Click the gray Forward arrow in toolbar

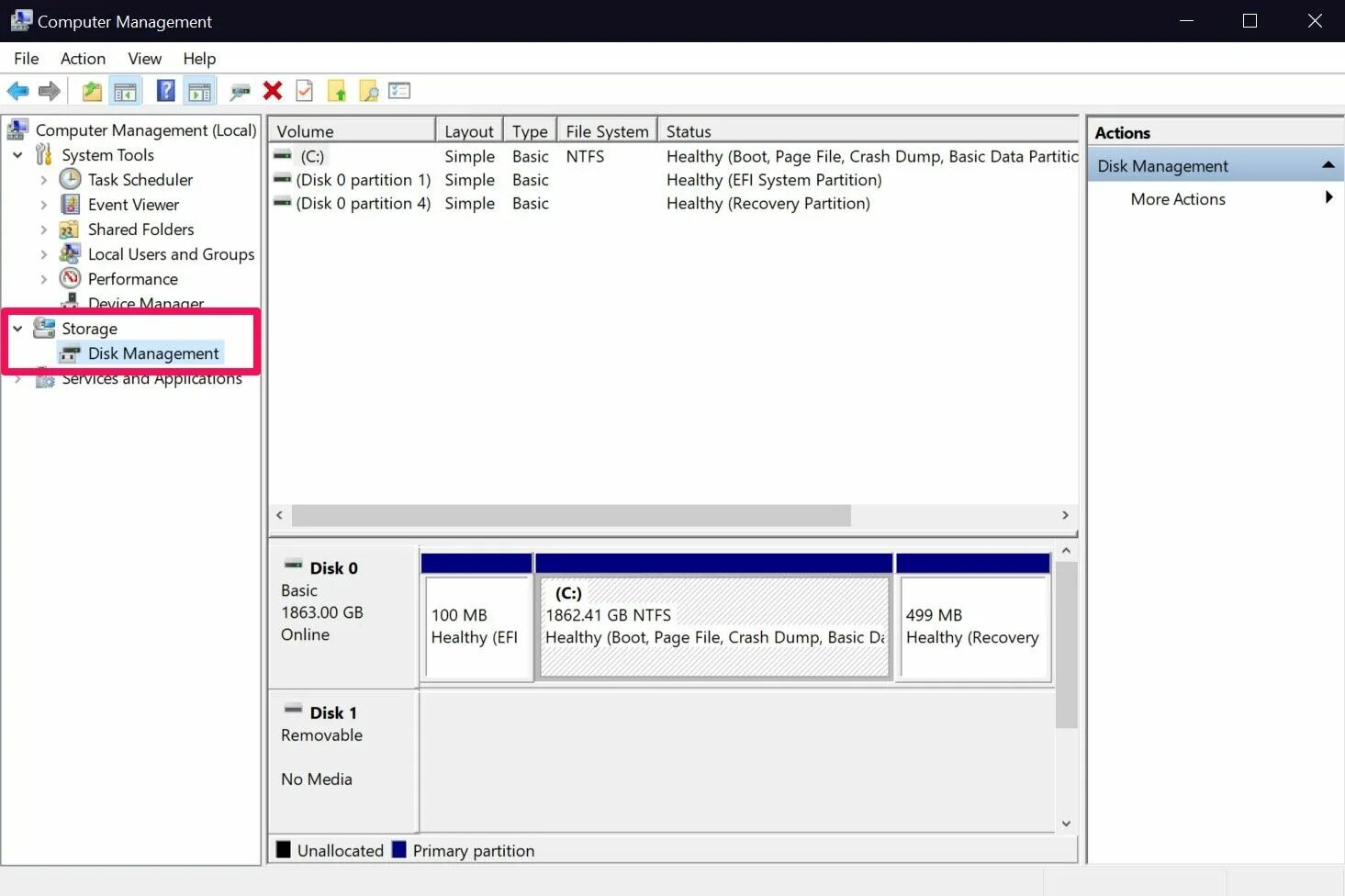(x=50, y=91)
